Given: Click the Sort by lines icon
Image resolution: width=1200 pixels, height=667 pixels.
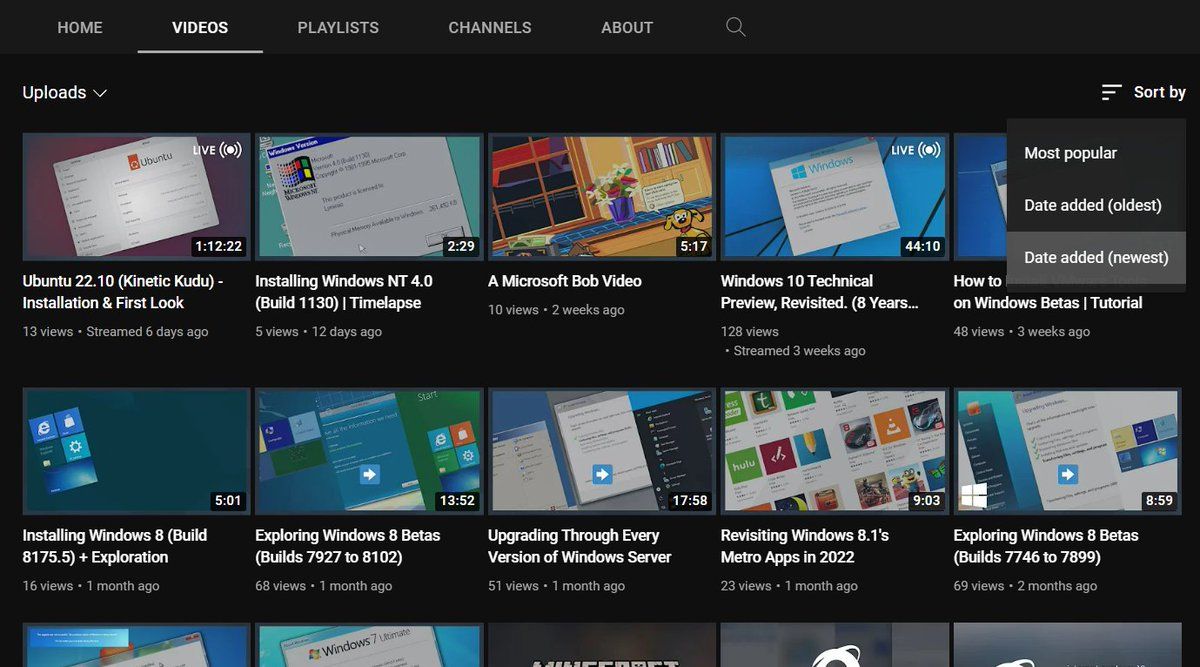Looking at the screenshot, I should 1111,92.
